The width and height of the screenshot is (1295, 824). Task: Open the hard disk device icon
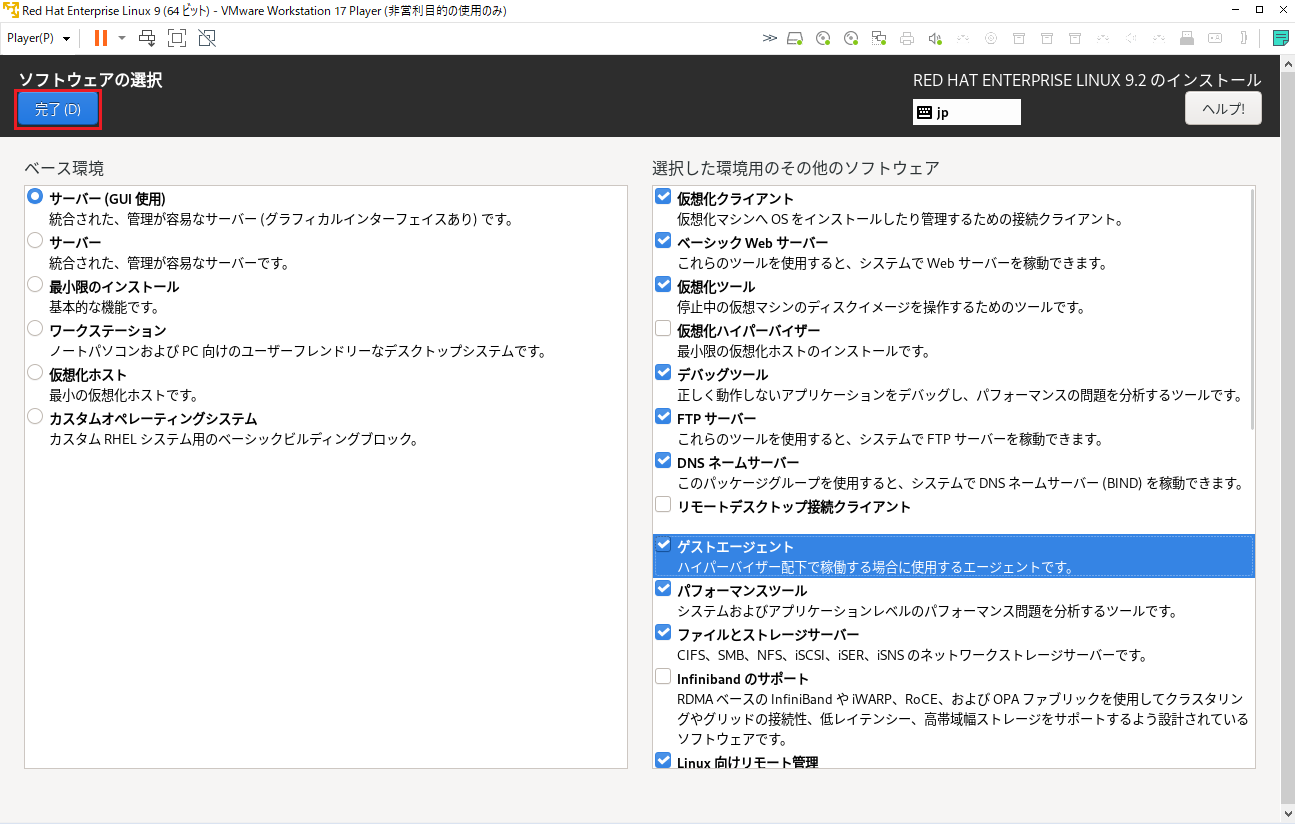[x=793, y=38]
